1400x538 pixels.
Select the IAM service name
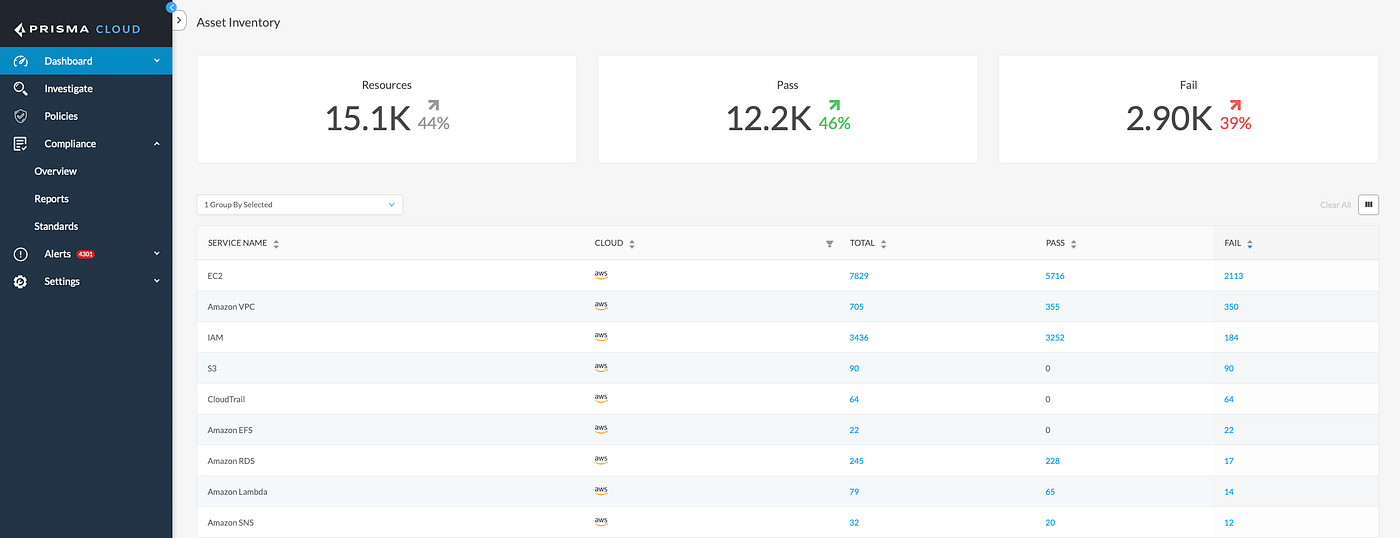point(215,337)
